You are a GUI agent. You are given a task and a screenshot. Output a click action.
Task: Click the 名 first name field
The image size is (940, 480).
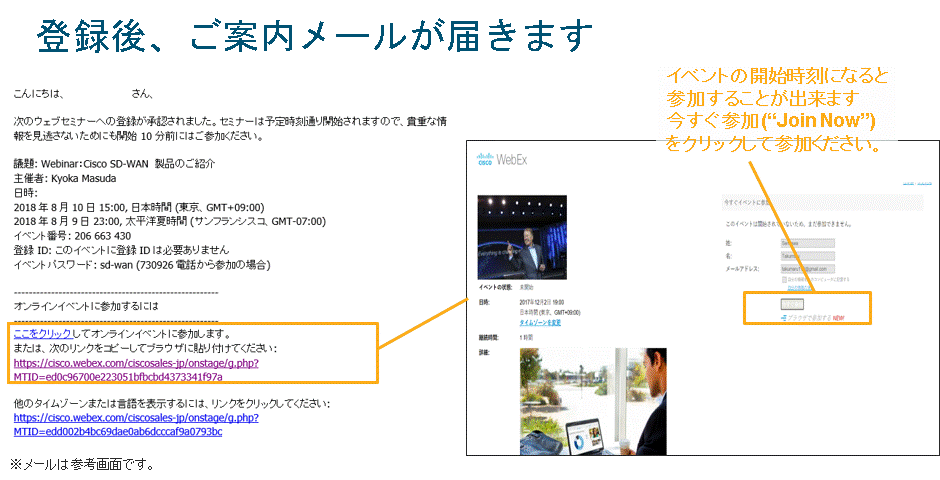pyautogui.click(x=808, y=256)
